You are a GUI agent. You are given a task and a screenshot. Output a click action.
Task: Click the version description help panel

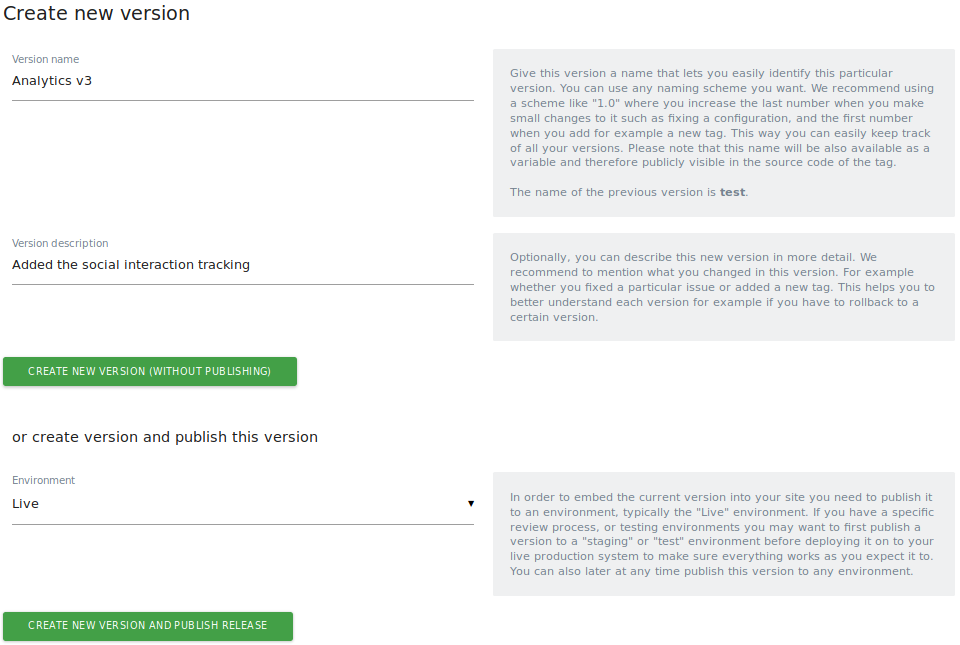722,287
